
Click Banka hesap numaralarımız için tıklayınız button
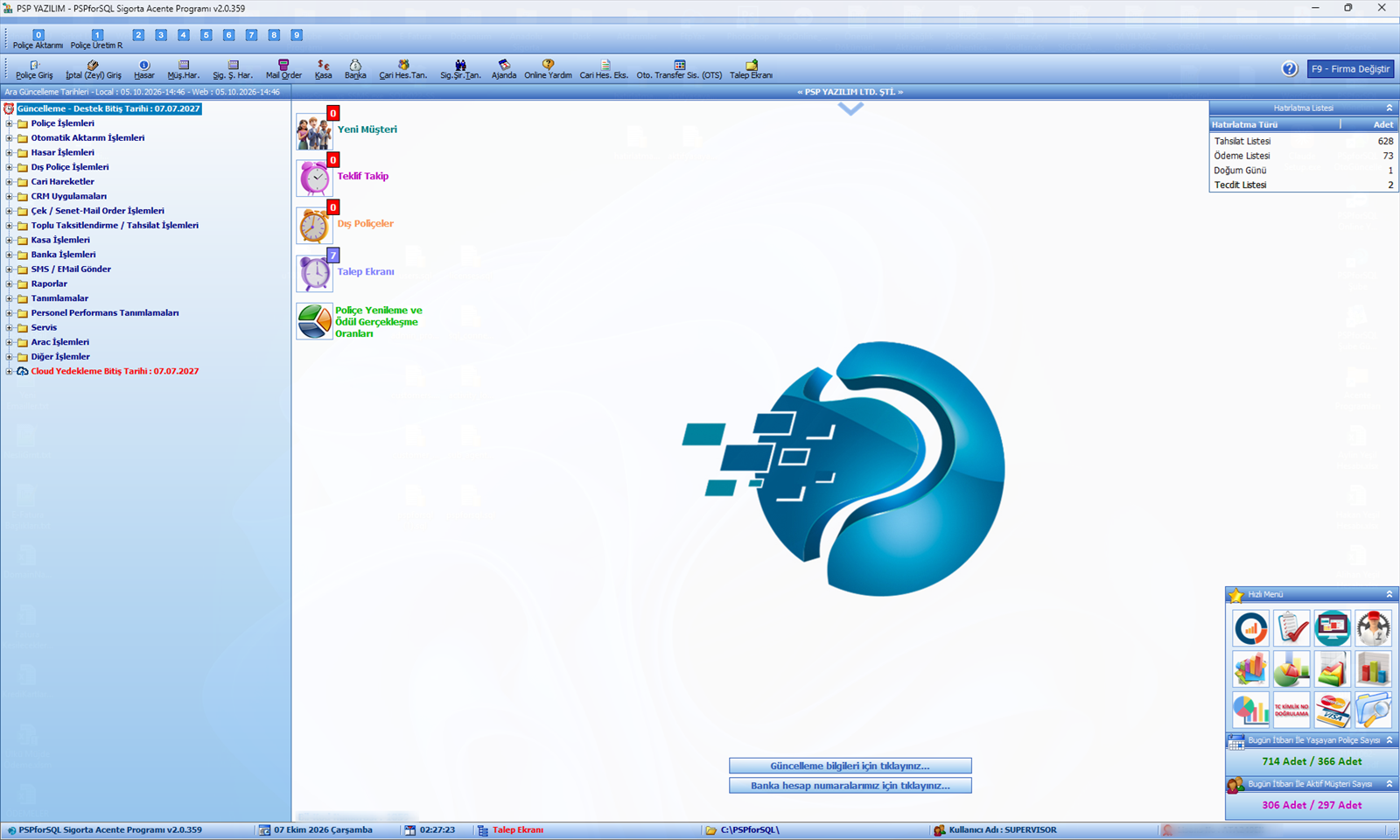click(850, 786)
